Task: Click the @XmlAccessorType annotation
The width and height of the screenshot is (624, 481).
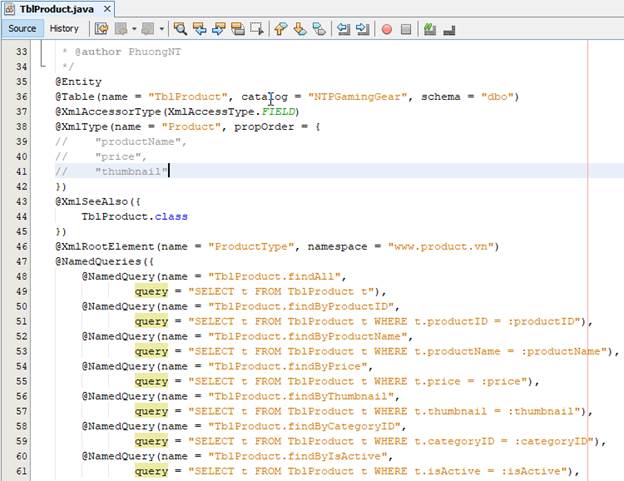Action: 108,111
